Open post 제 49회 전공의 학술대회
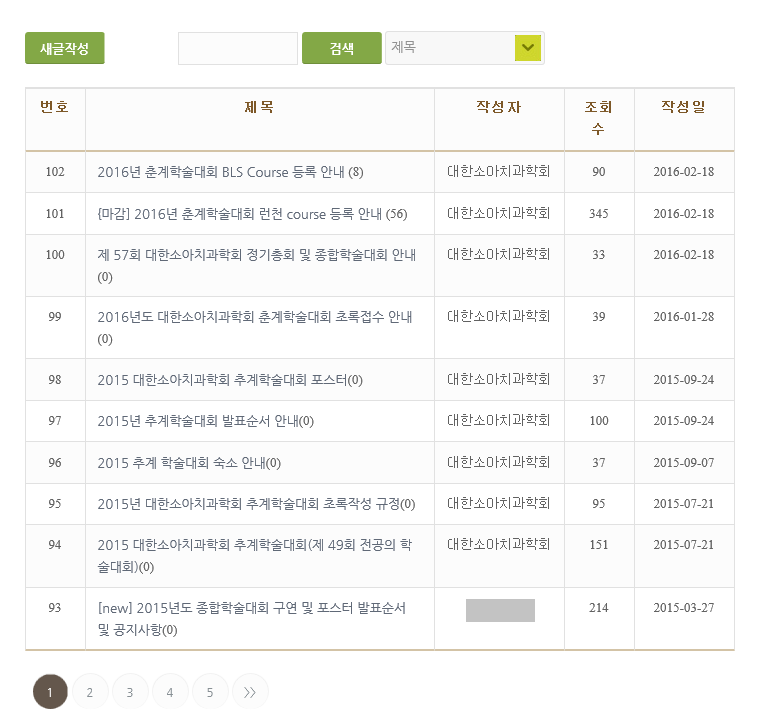 pyautogui.click(x=255, y=545)
